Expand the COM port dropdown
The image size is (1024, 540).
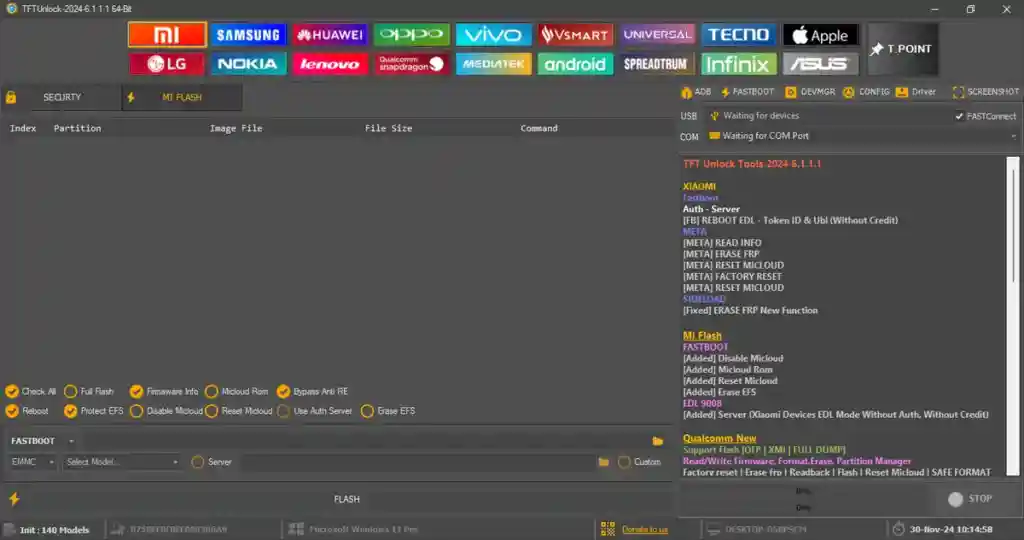[1013, 136]
